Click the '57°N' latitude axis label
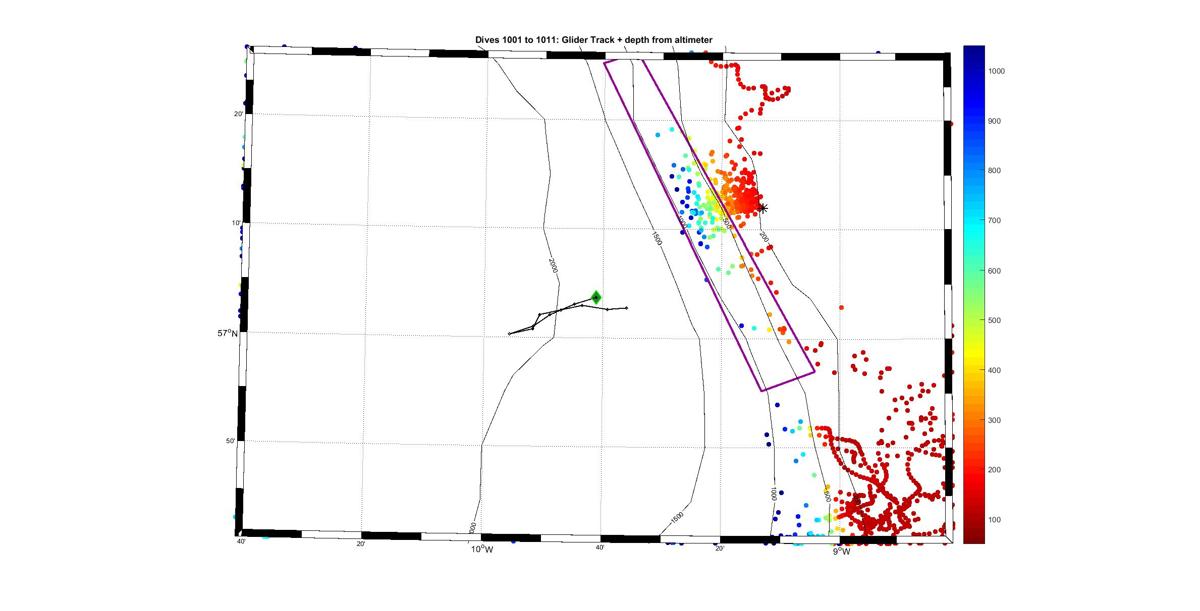 (x=230, y=333)
